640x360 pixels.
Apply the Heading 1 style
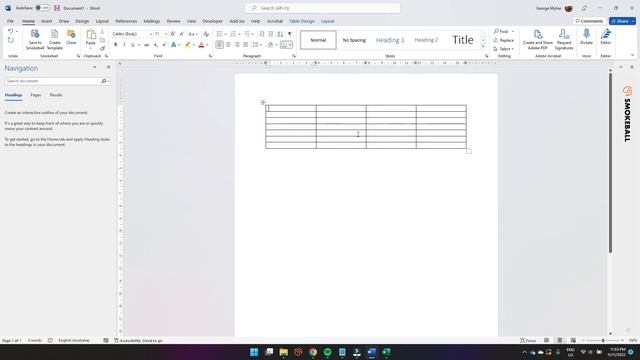coord(390,40)
